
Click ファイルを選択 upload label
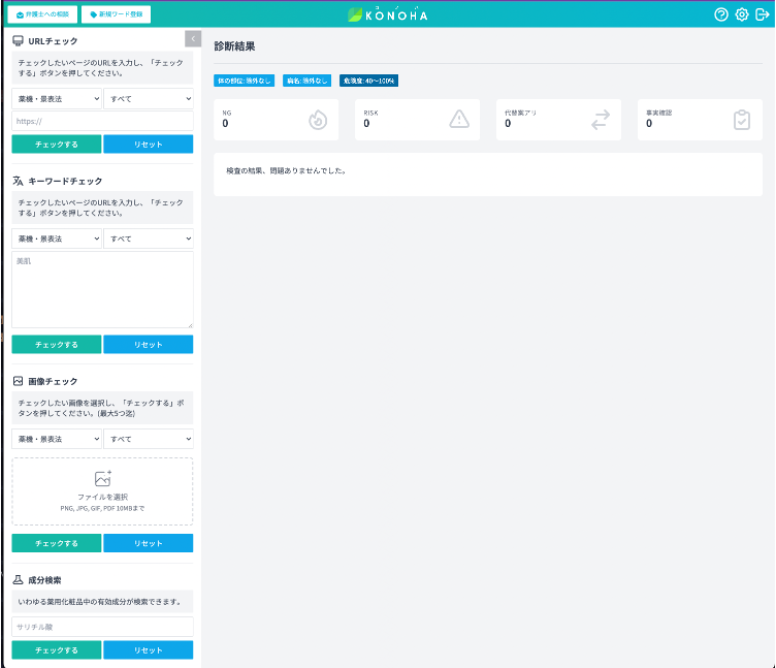tap(102, 497)
